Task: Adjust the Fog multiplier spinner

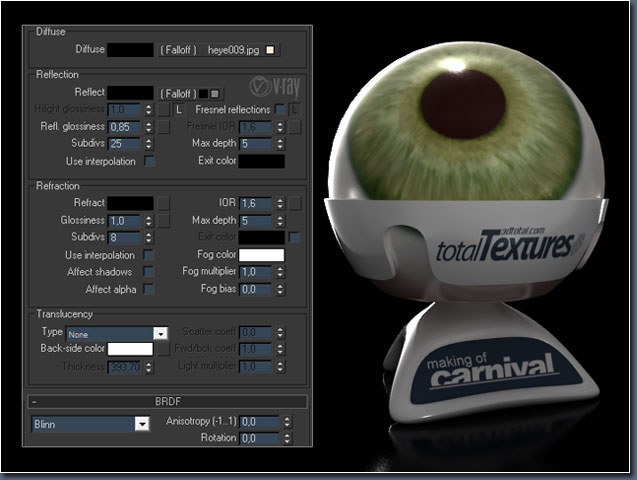Action: click(280, 272)
